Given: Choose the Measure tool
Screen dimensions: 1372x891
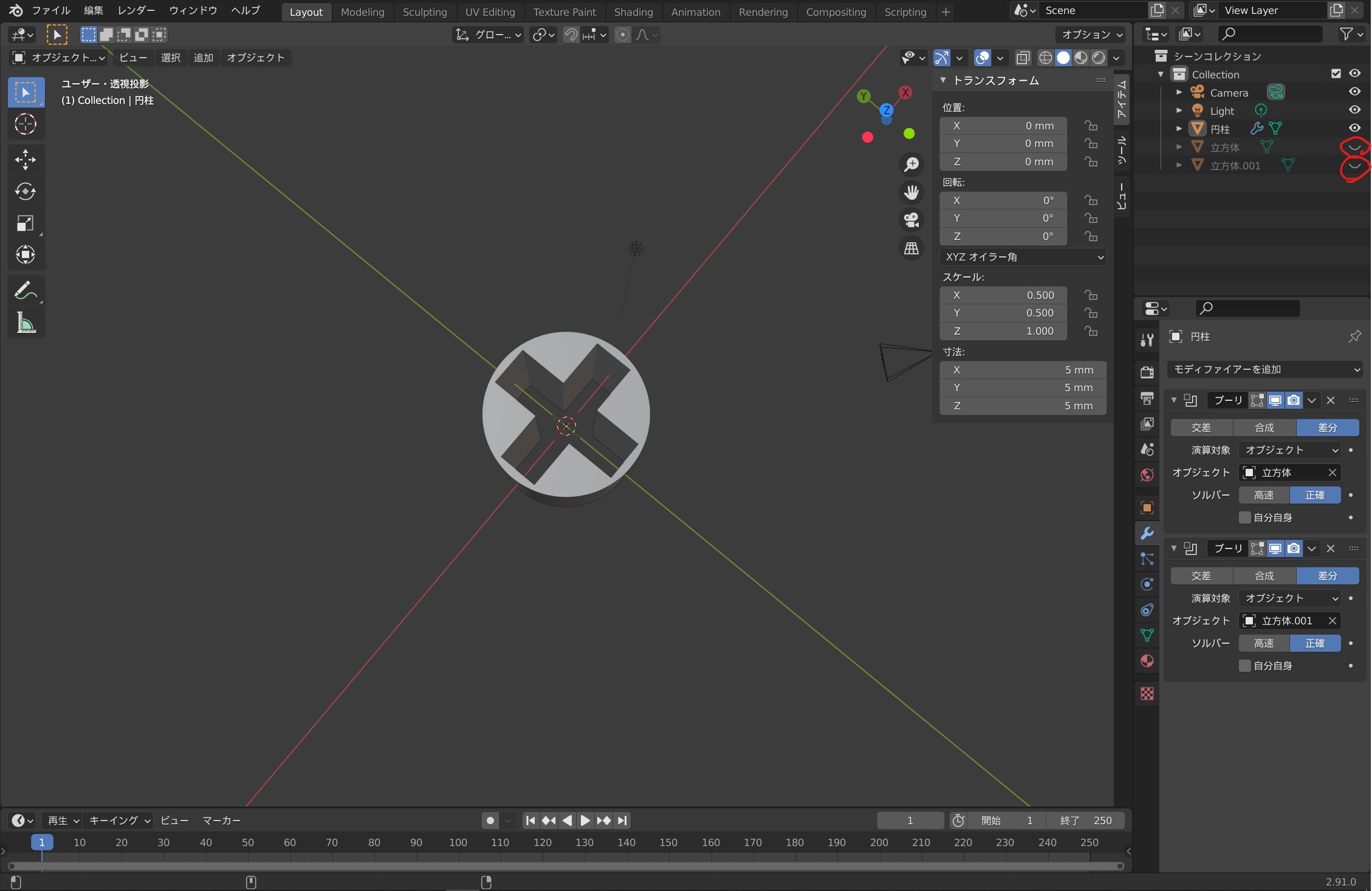Looking at the screenshot, I should [25, 323].
